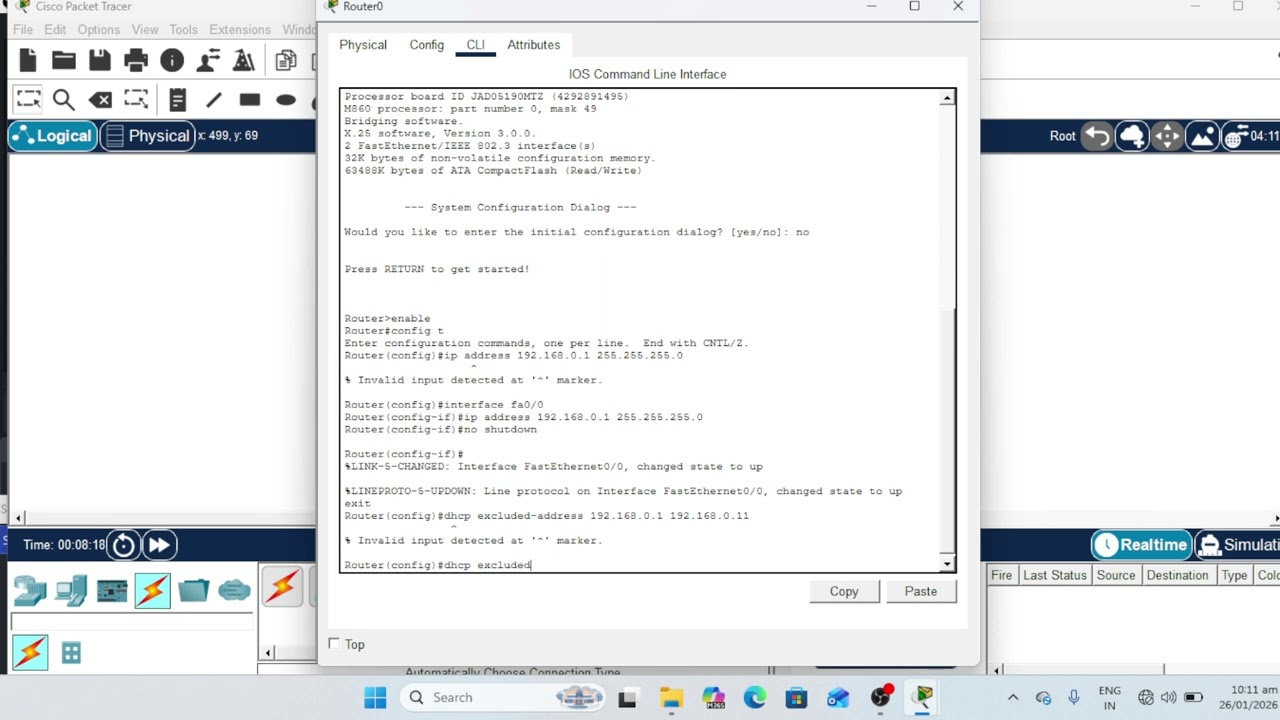Click the Back navigation arrow icon
The width and height of the screenshot is (1280, 720).
click(x=1098, y=136)
